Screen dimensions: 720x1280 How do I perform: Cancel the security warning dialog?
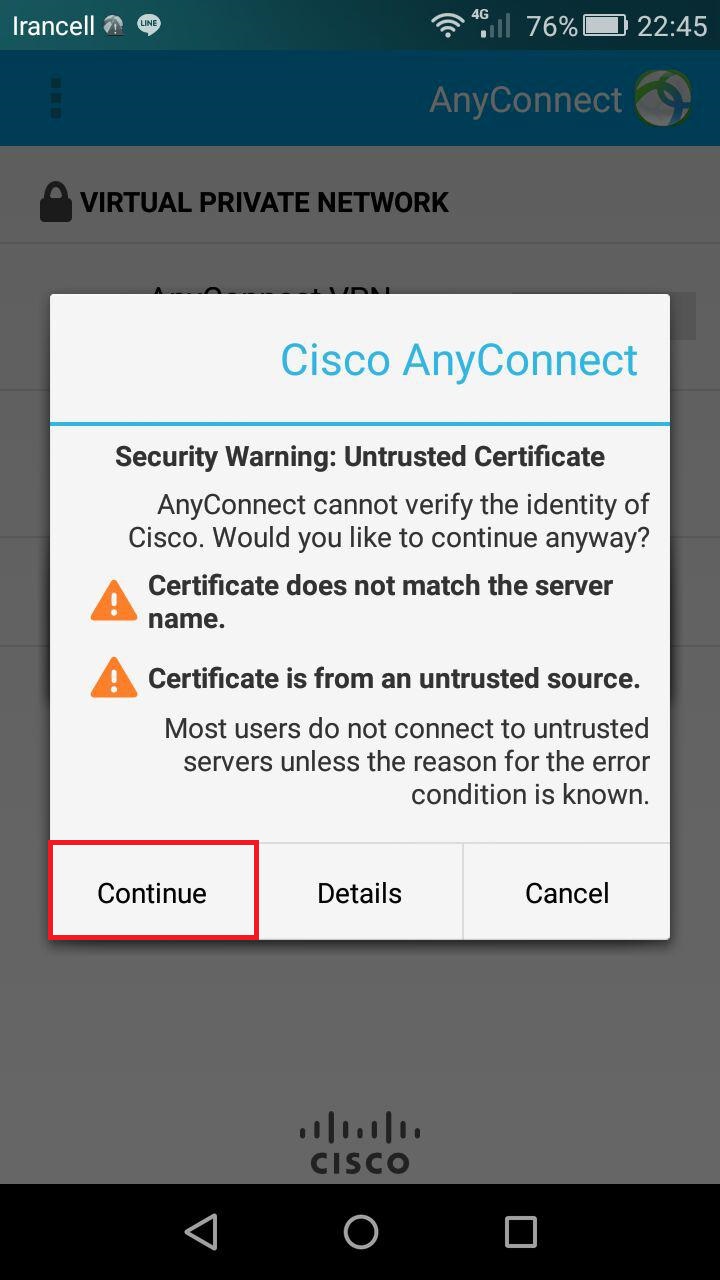coord(567,892)
